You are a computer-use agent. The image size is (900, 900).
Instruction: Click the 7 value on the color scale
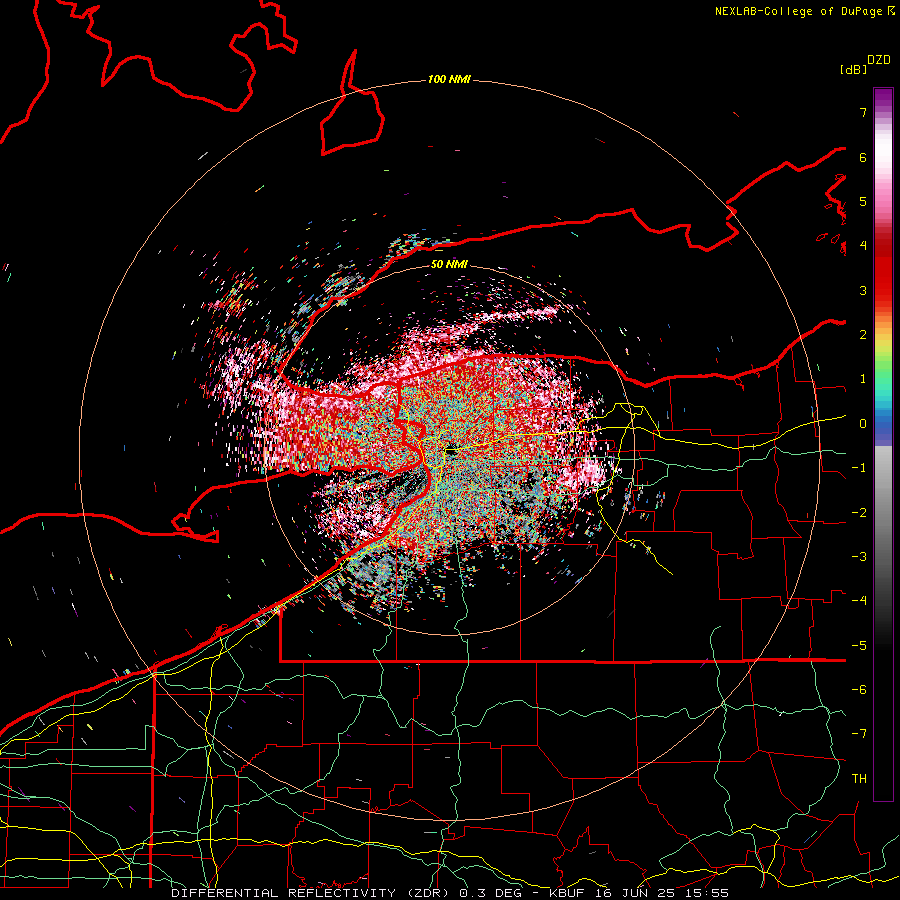pyautogui.click(x=863, y=112)
